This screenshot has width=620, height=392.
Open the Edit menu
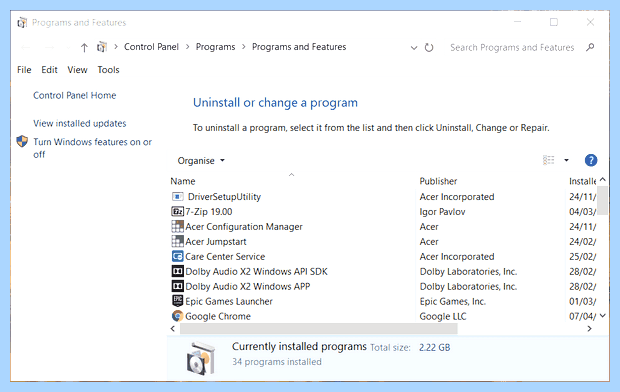click(49, 70)
